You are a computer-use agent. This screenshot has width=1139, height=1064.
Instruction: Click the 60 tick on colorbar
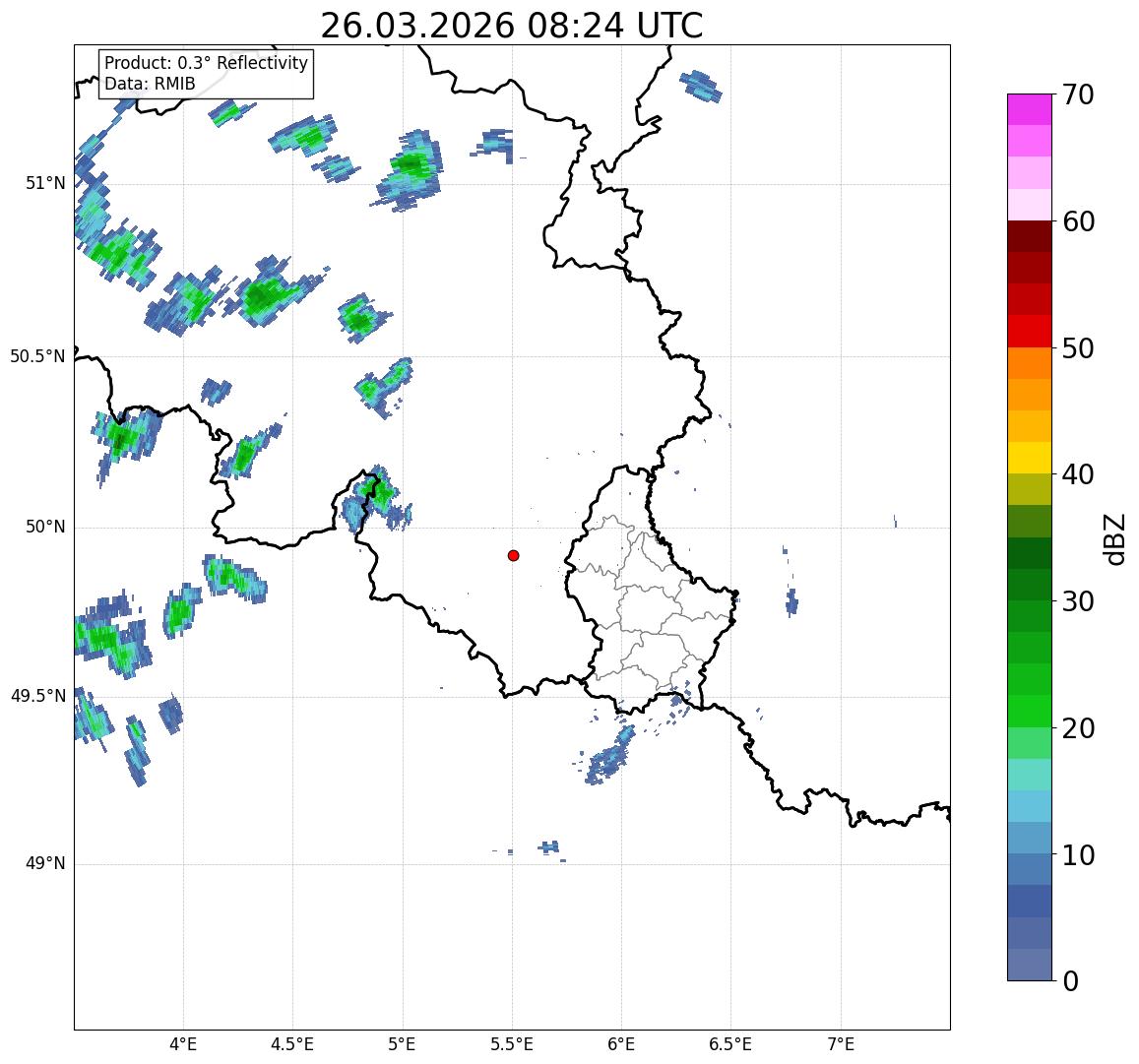click(x=1078, y=220)
